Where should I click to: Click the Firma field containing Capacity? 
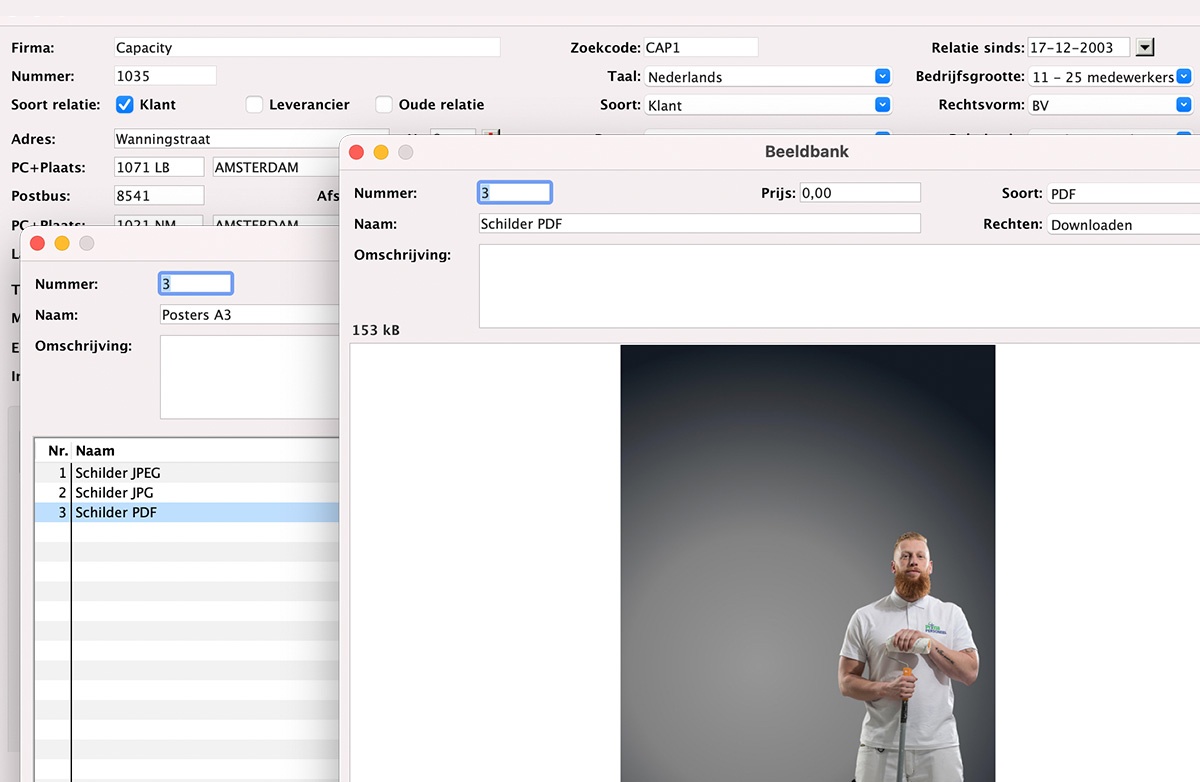tap(307, 47)
